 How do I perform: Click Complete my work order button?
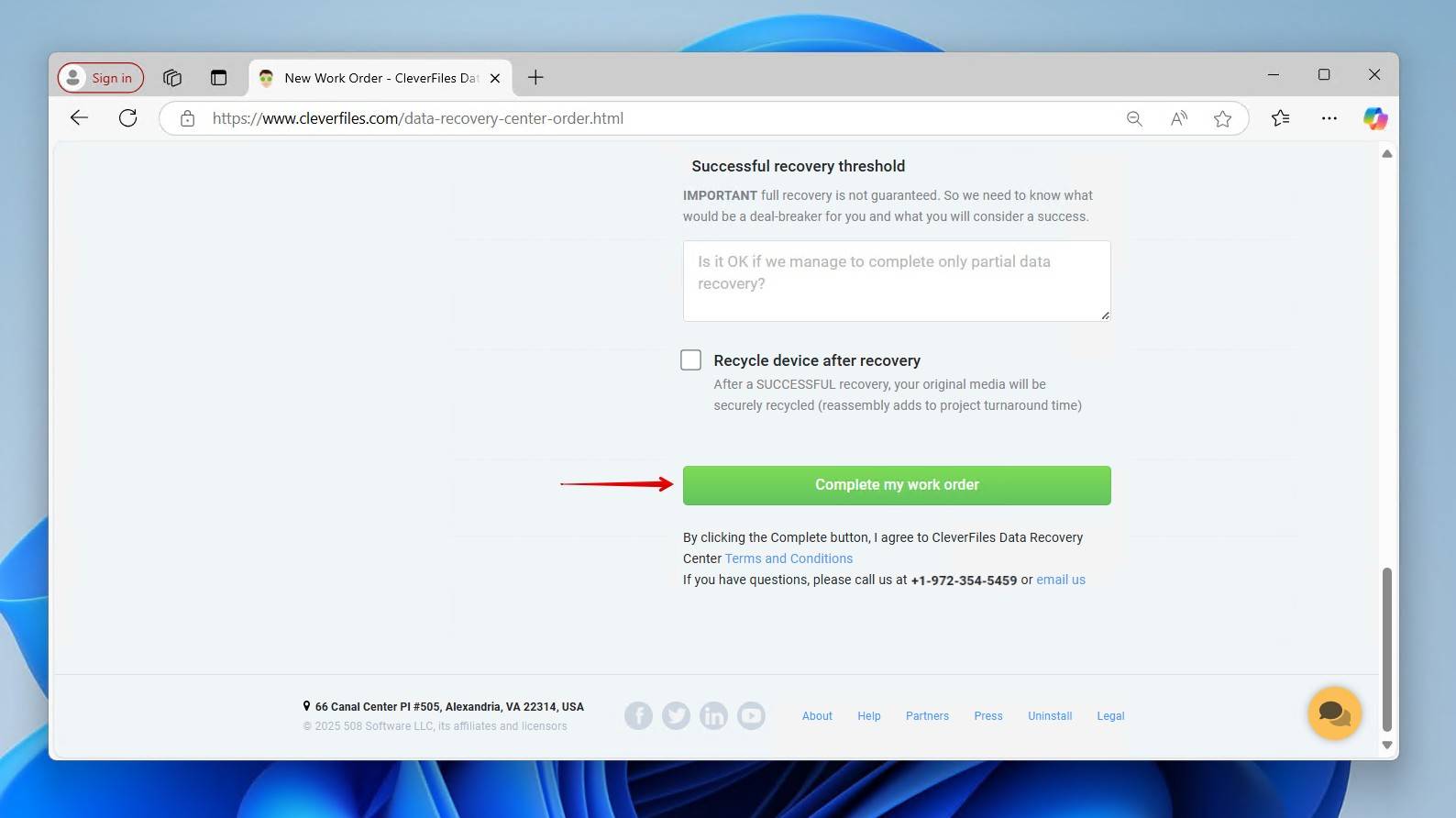pos(897,485)
